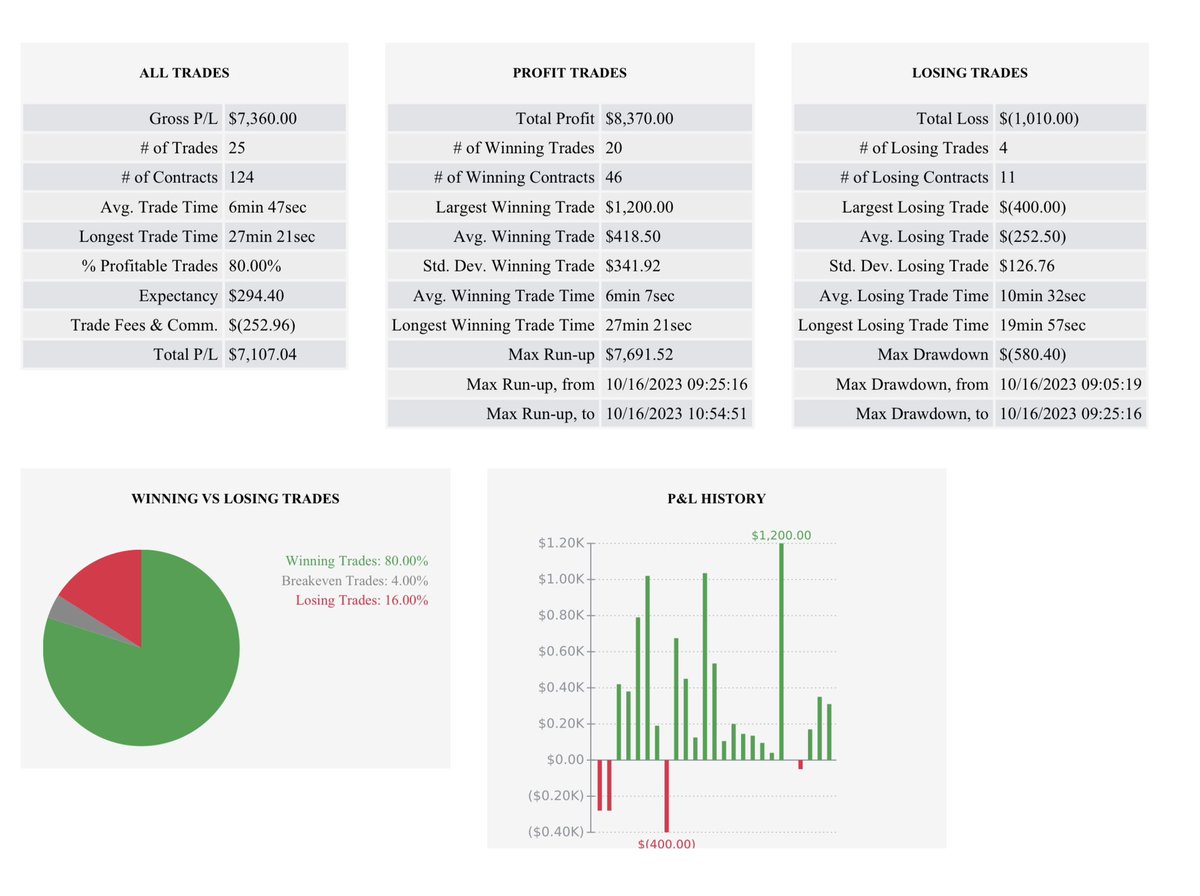Click Std. Dev. Winning Trade value $341.92
Viewport: 1200px width, 896px height.
pyautogui.click(x=632, y=266)
